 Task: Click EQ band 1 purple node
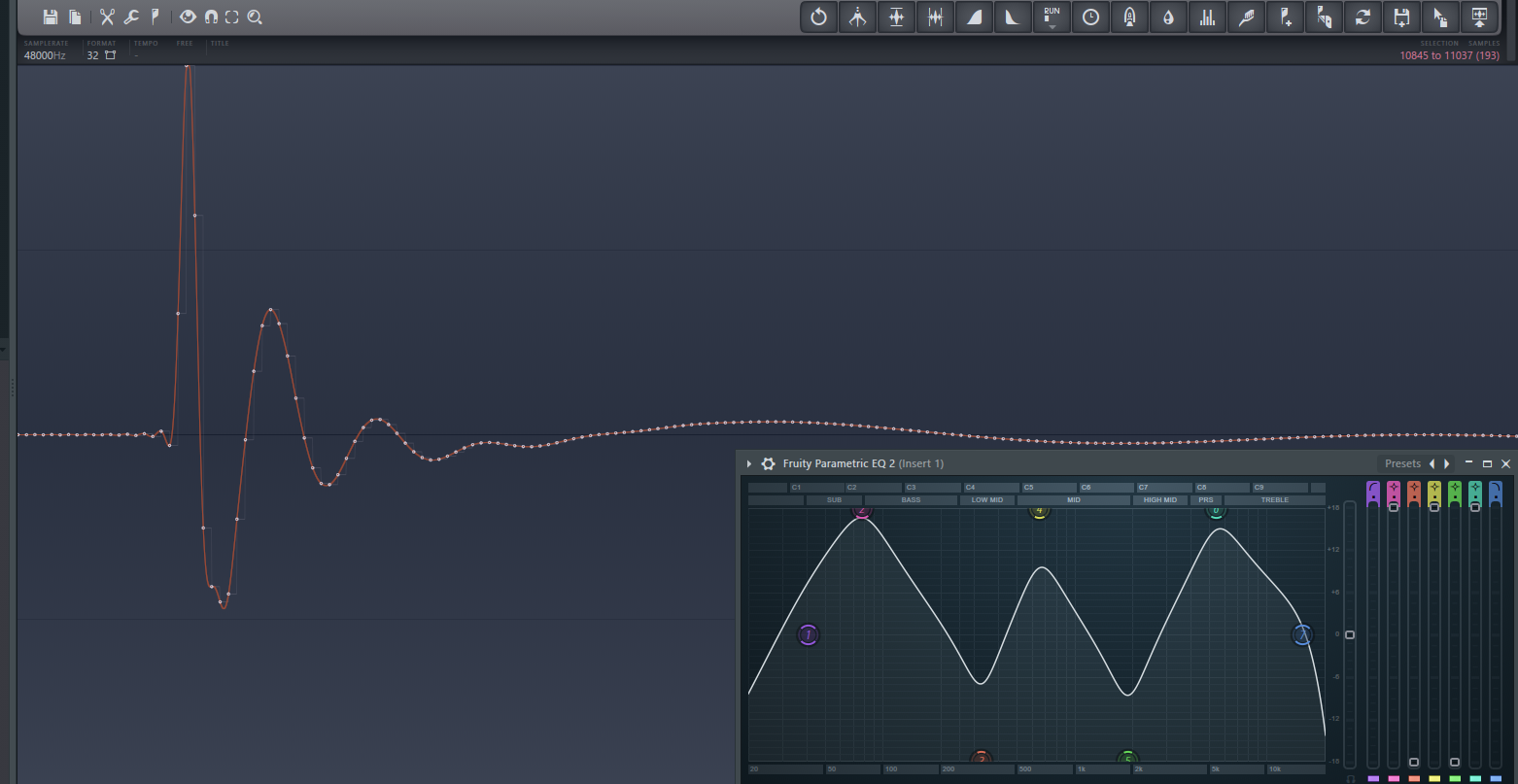808,635
